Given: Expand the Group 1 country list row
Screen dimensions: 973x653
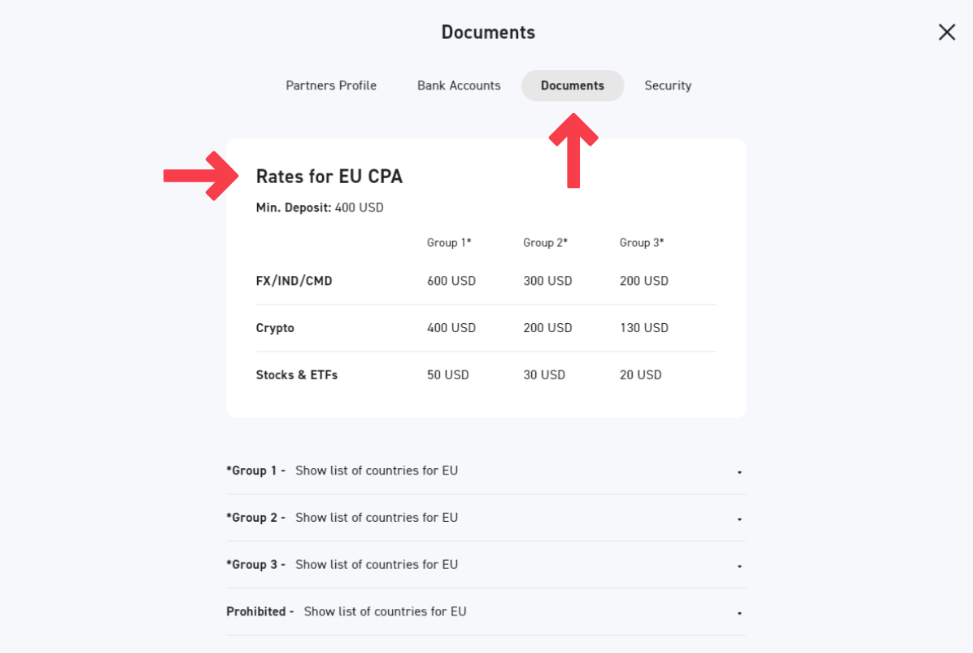Looking at the screenshot, I should 376,471.
